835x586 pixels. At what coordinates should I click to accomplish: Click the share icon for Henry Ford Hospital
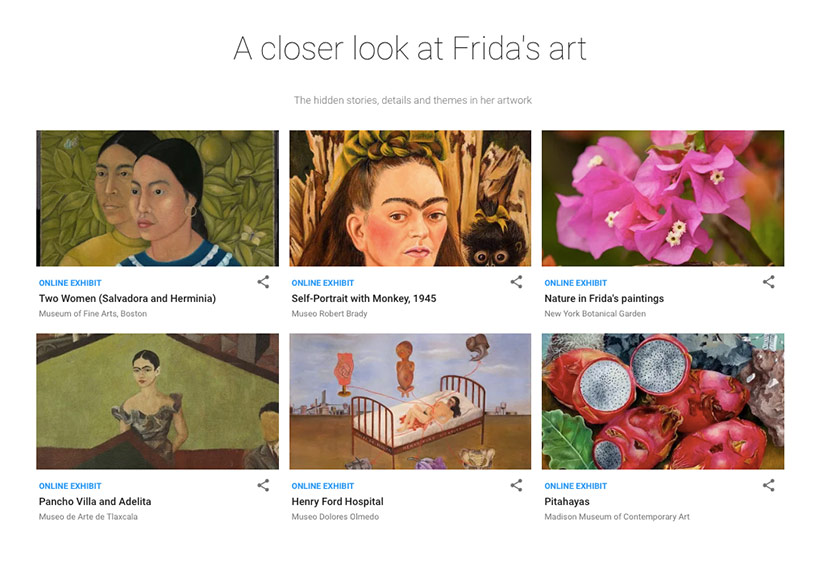point(516,485)
